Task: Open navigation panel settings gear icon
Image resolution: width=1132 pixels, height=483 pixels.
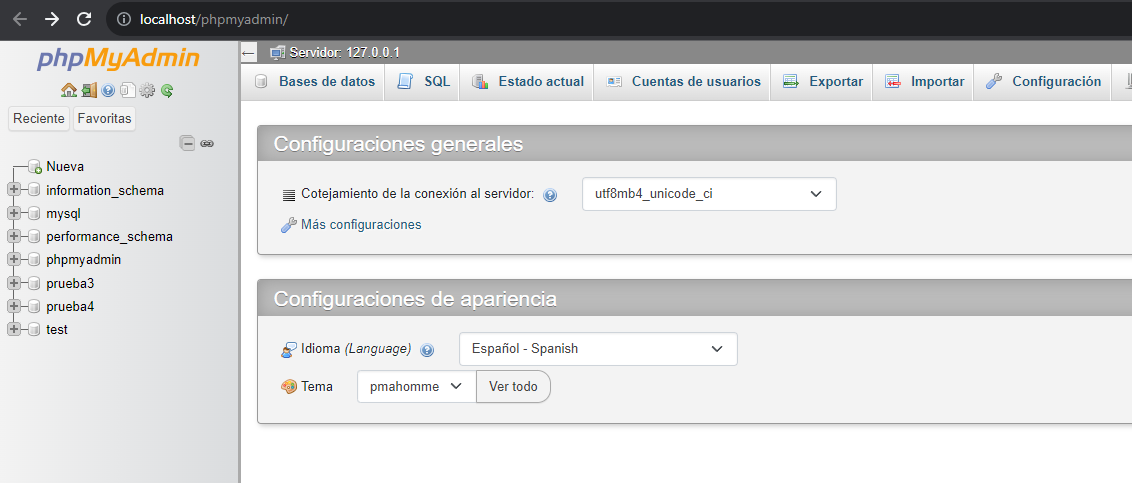Action: pos(147,90)
